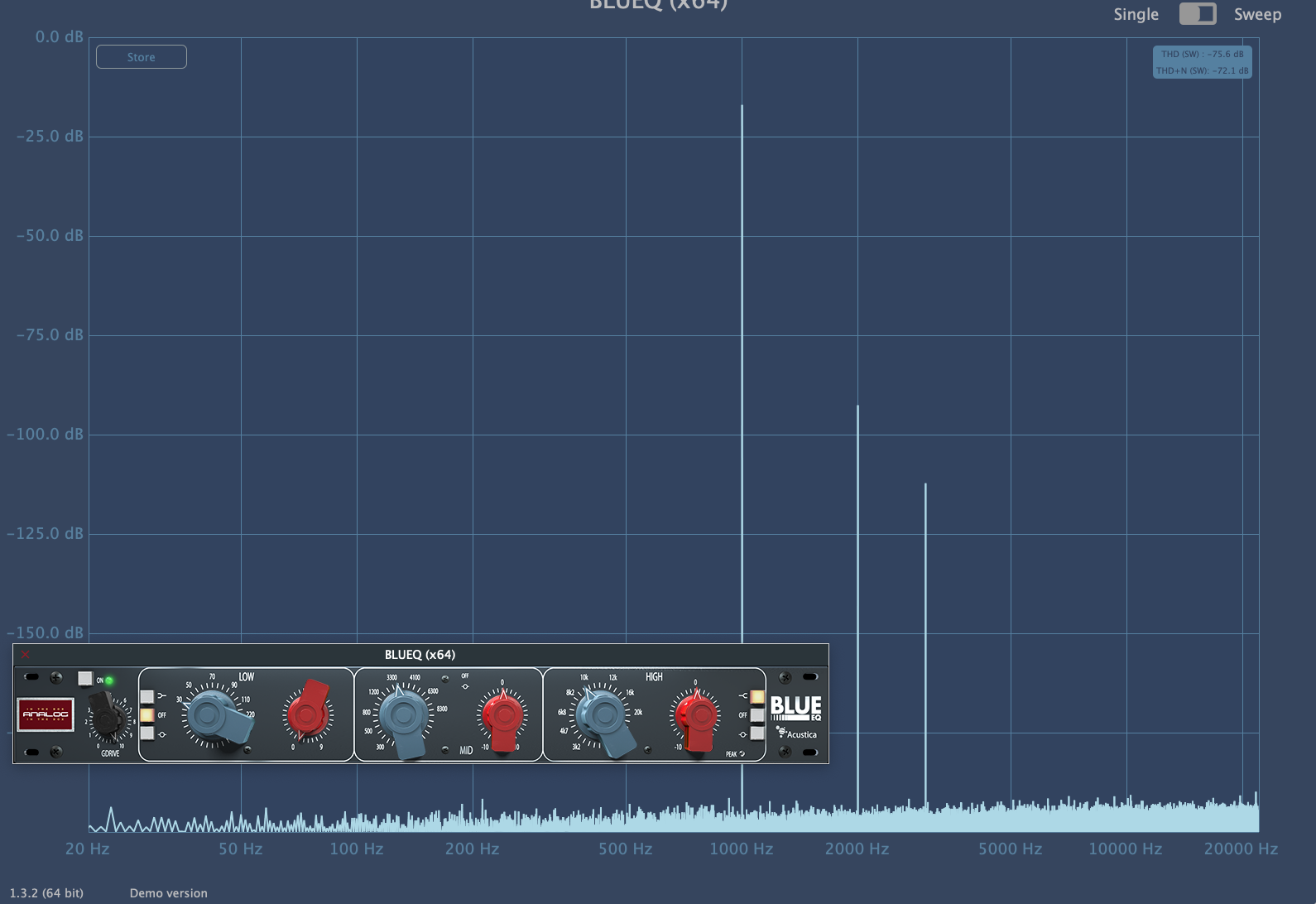1316x904 pixels.
Task: Click the tallest spectrum peak at 1000 Hz
Action: 742,373
